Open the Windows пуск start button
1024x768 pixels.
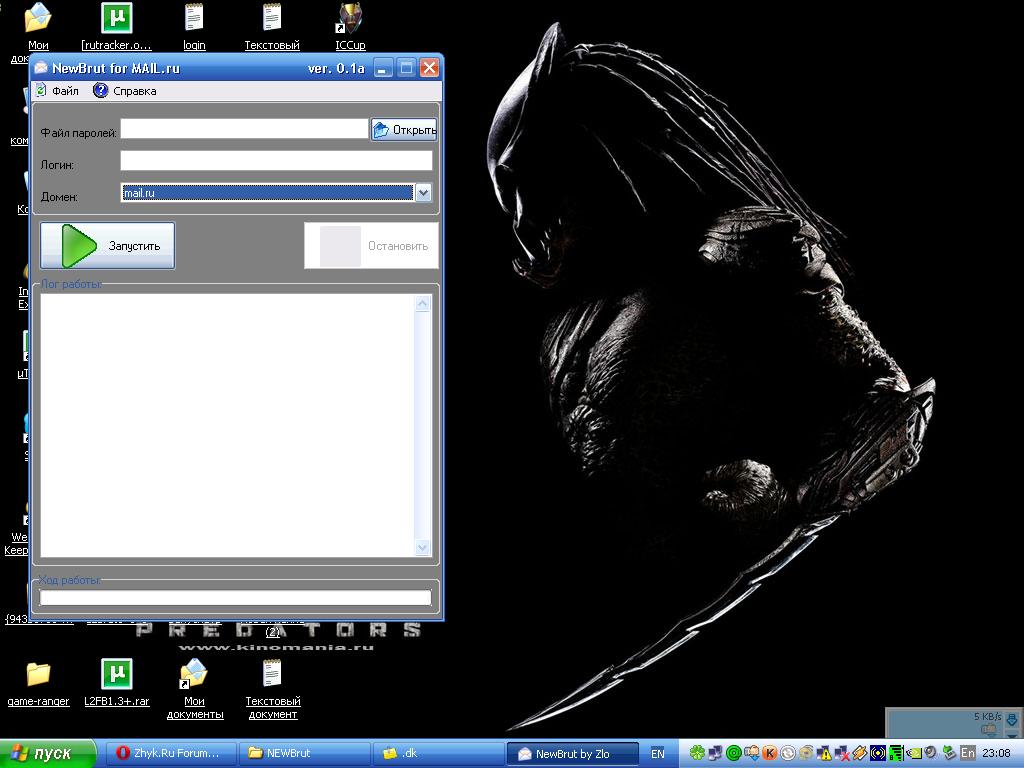pyautogui.click(x=47, y=754)
